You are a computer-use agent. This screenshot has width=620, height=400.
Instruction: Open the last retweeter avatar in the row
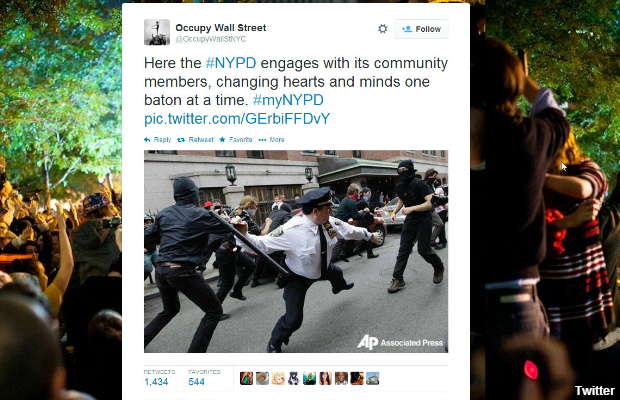point(372,378)
